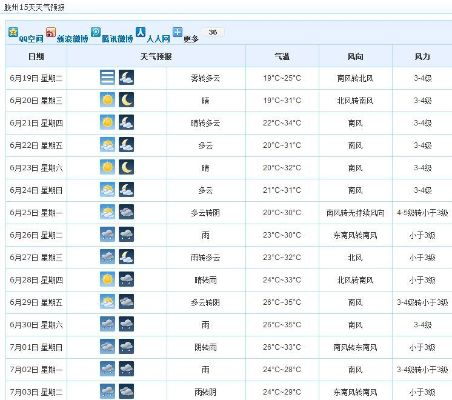This screenshot has height=400, width=452.
Task: Select the 天气预报 column header
Action: pos(156,57)
